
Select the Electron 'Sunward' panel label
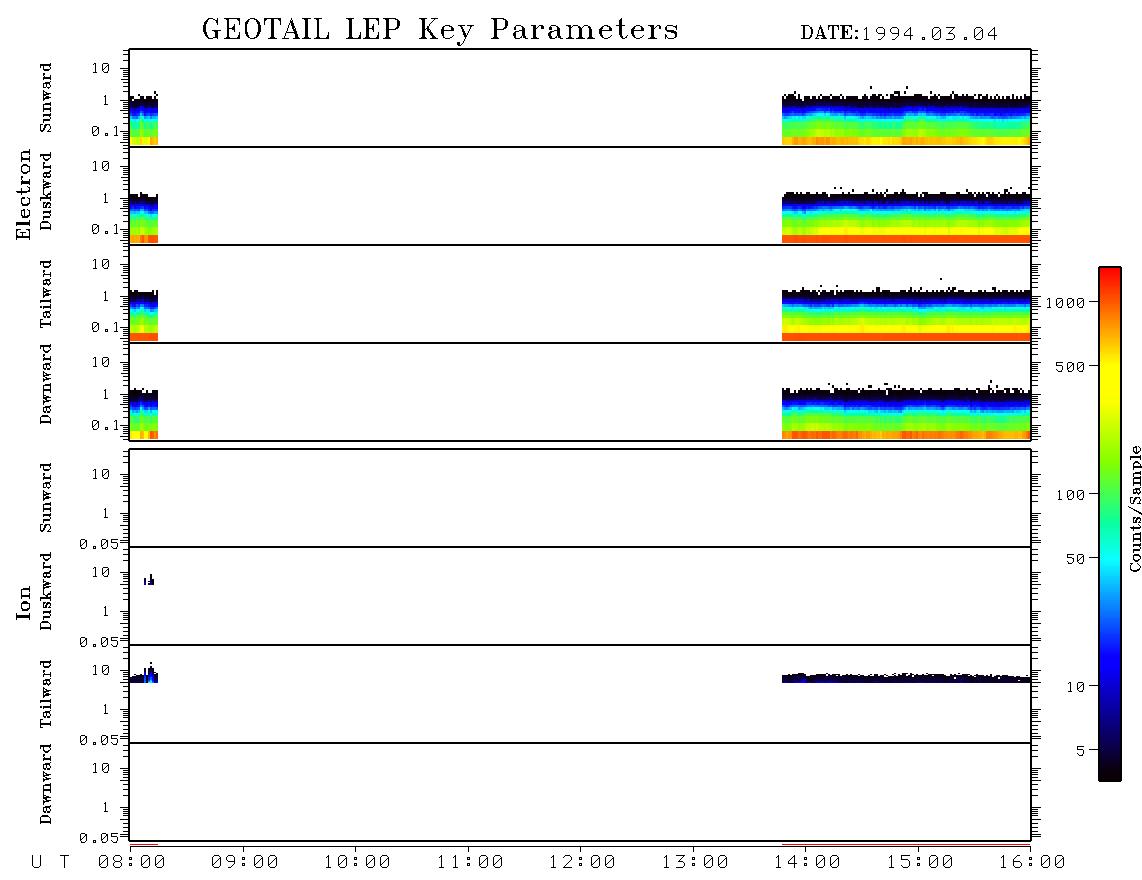tap(46, 98)
